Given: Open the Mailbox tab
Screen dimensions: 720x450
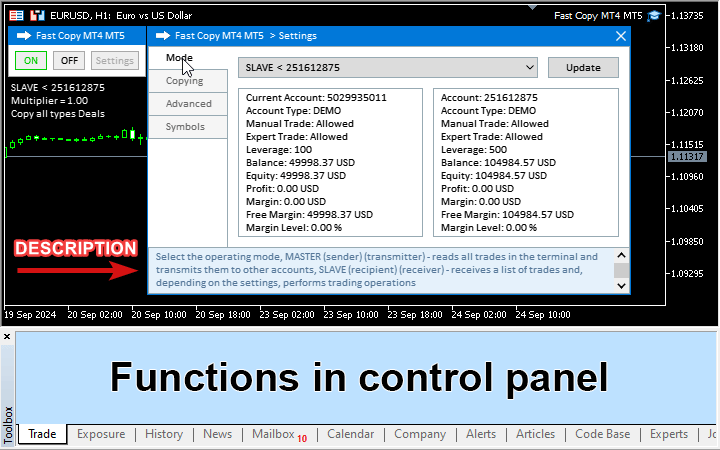Looking at the screenshot, I should click(x=279, y=434).
